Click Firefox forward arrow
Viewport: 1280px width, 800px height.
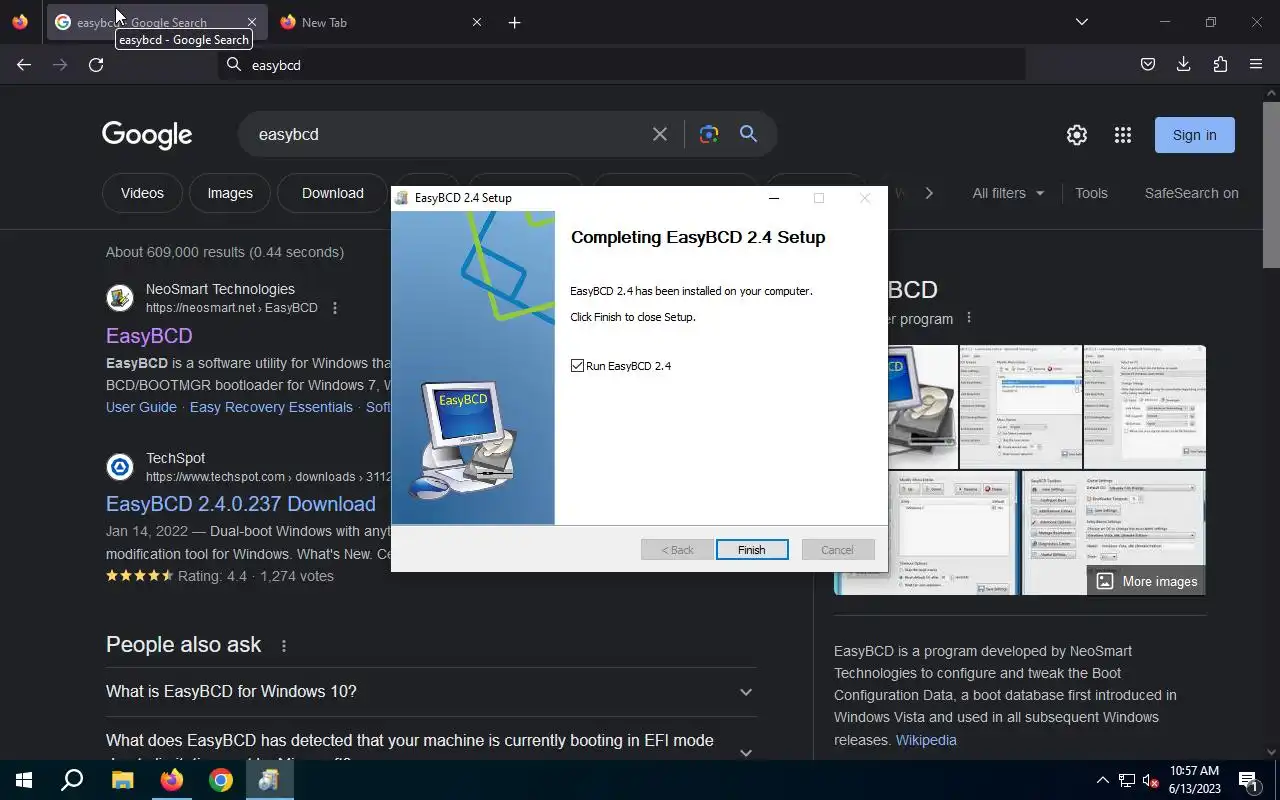60,65
